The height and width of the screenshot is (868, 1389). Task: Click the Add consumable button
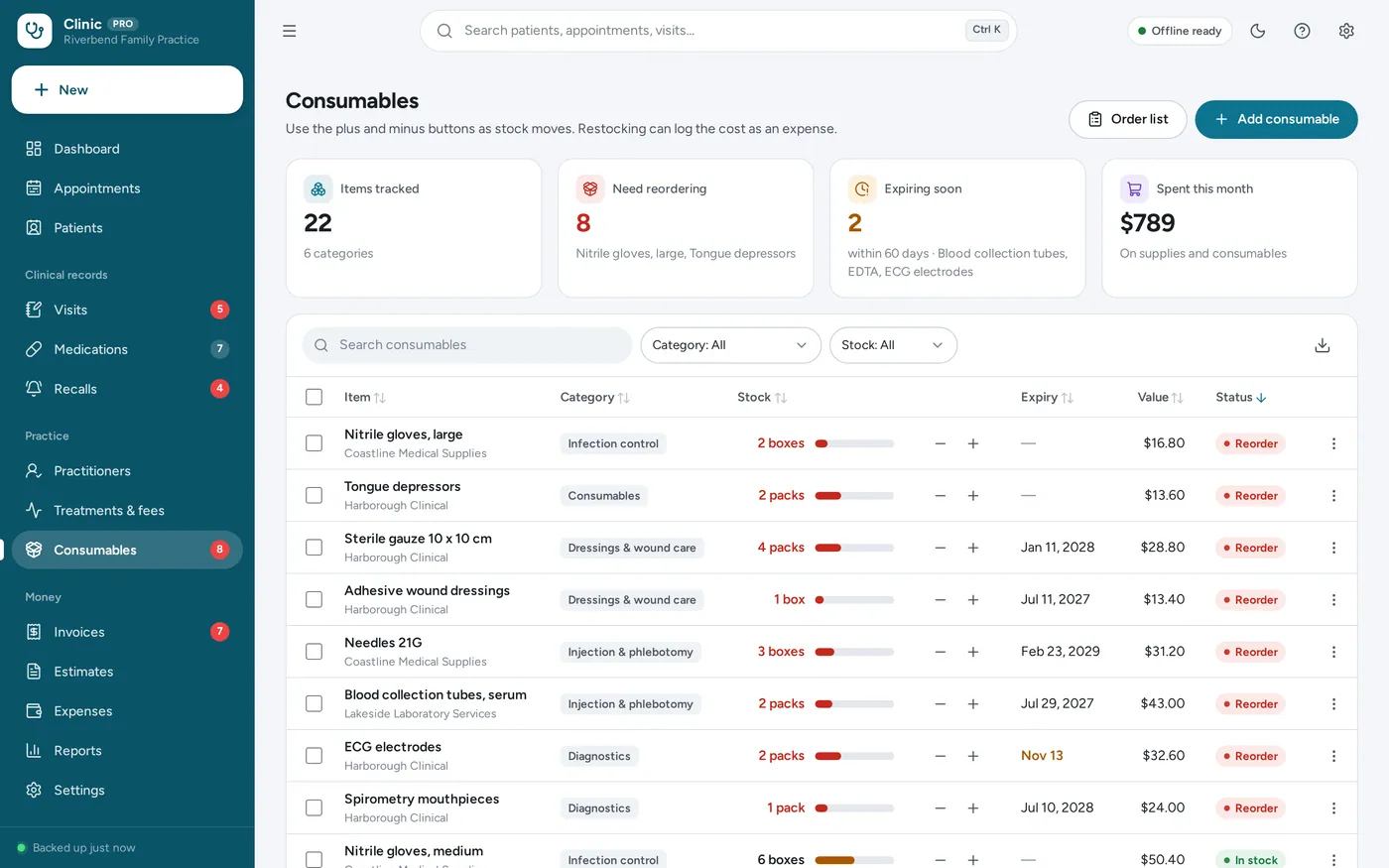point(1276,119)
